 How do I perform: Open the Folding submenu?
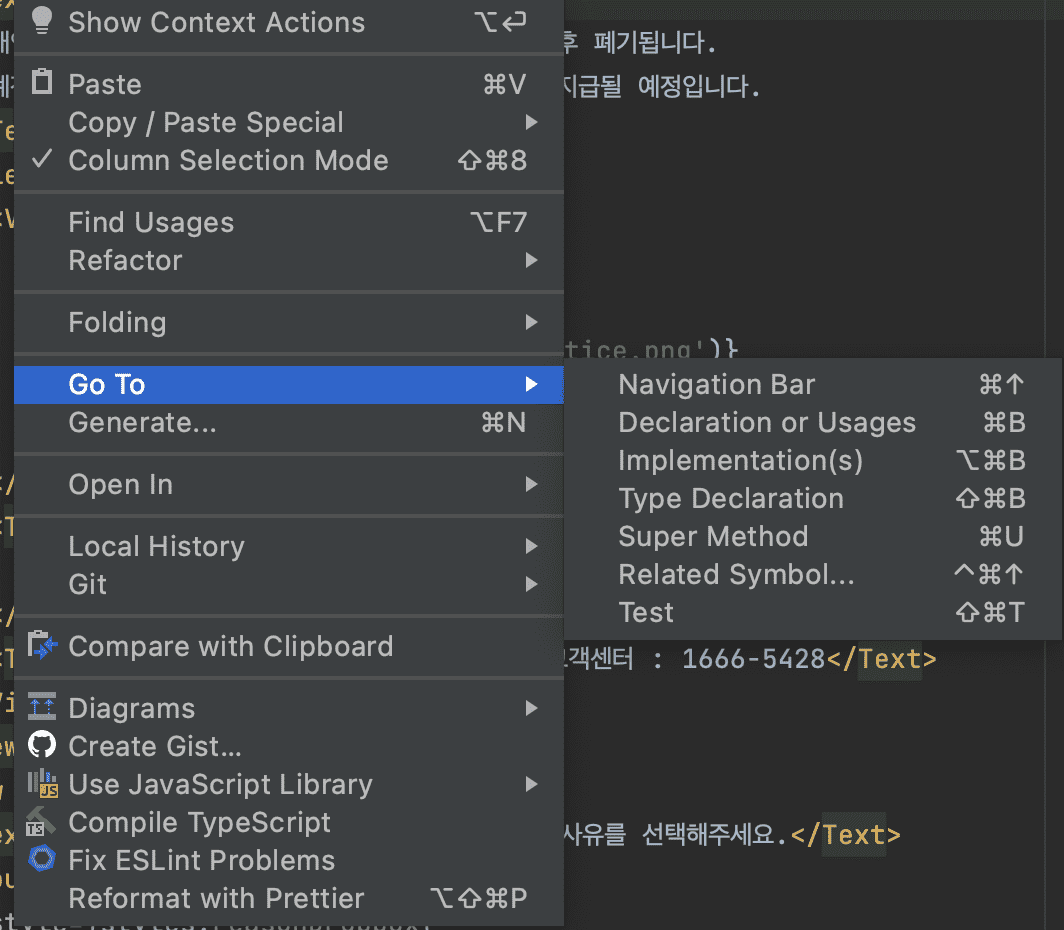(x=117, y=322)
